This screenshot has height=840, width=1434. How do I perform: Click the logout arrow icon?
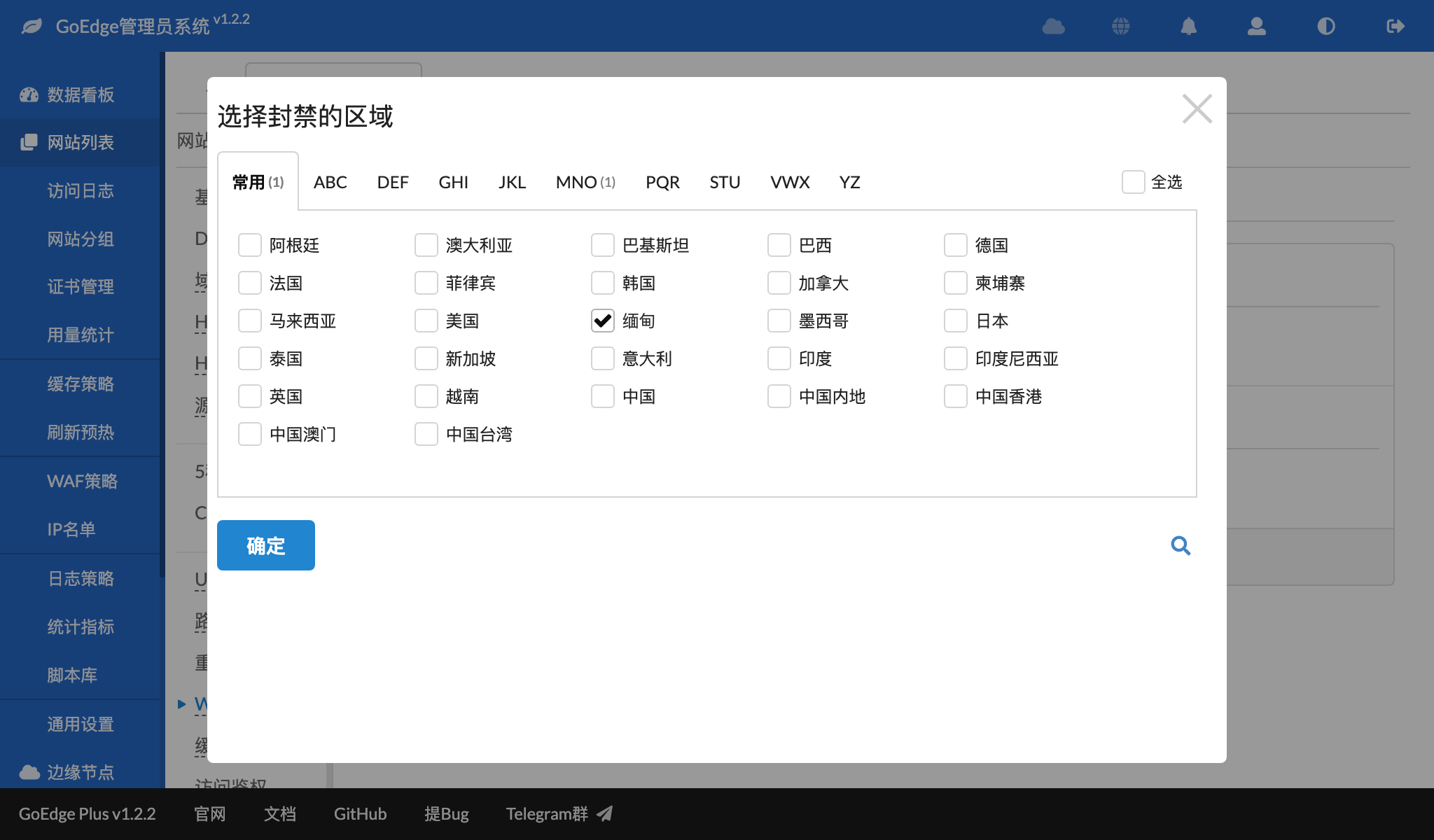point(1395,27)
